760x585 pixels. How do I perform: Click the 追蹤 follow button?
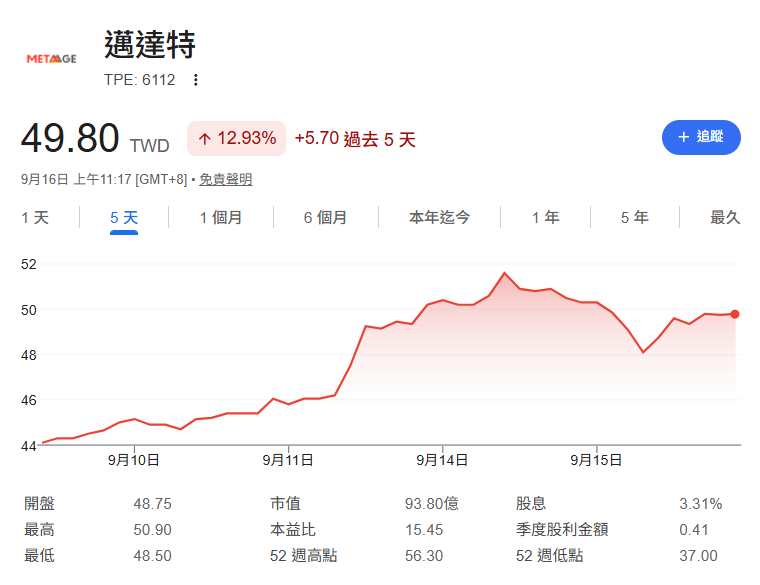point(701,138)
